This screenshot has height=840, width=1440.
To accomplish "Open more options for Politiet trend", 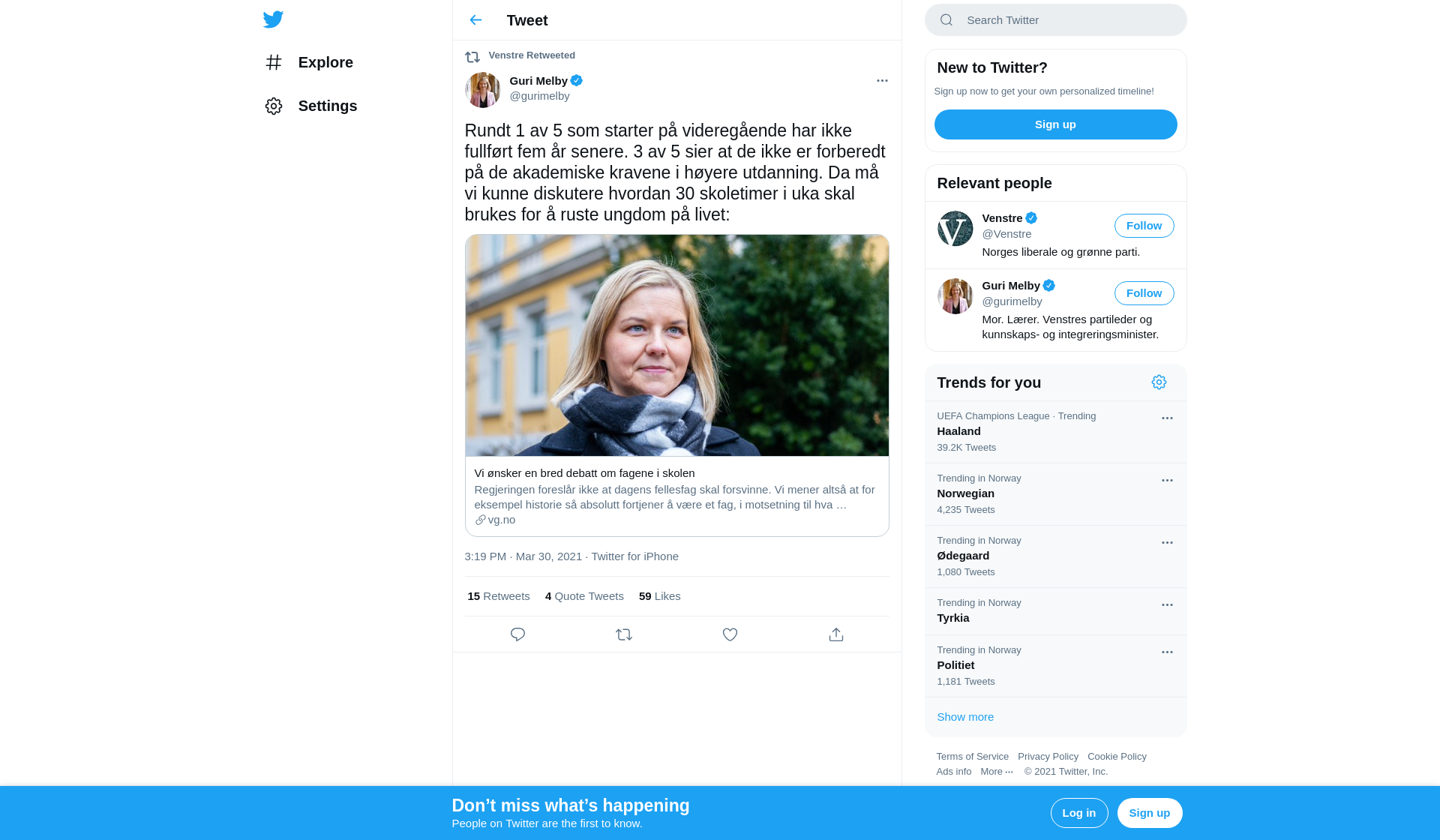I will [1167, 652].
